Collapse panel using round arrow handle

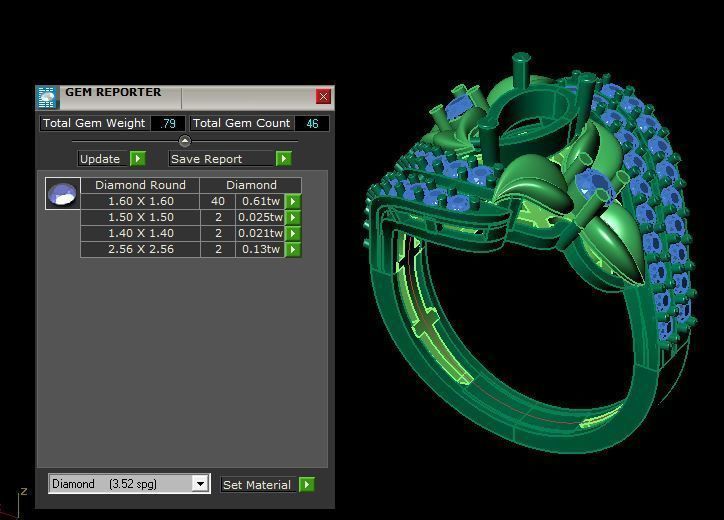(x=185, y=141)
